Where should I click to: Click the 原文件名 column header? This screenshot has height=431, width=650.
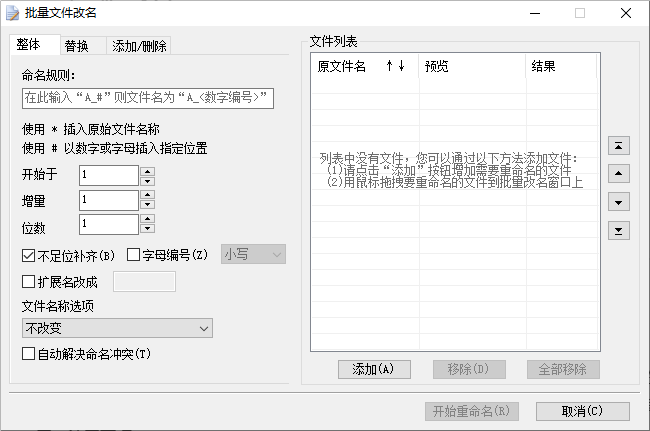tap(365, 66)
